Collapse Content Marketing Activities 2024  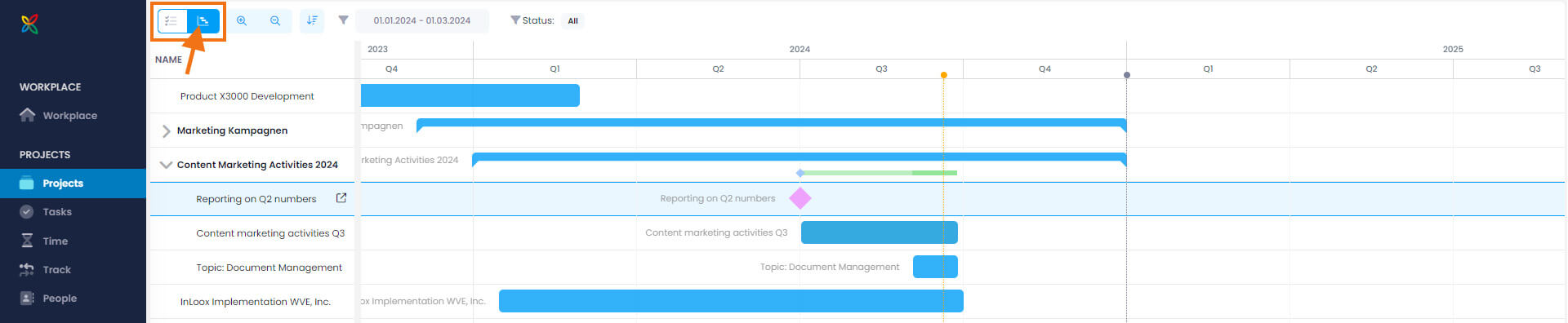166,165
